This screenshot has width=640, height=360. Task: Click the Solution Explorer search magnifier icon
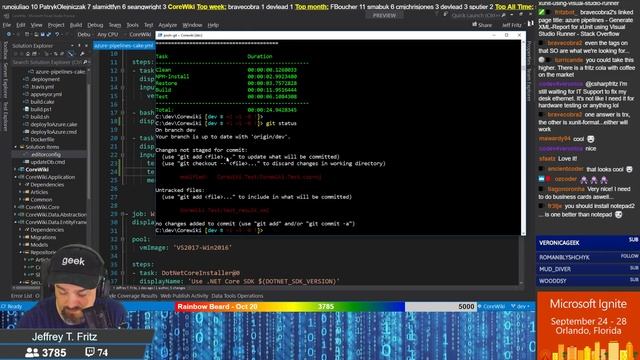[85, 62]
